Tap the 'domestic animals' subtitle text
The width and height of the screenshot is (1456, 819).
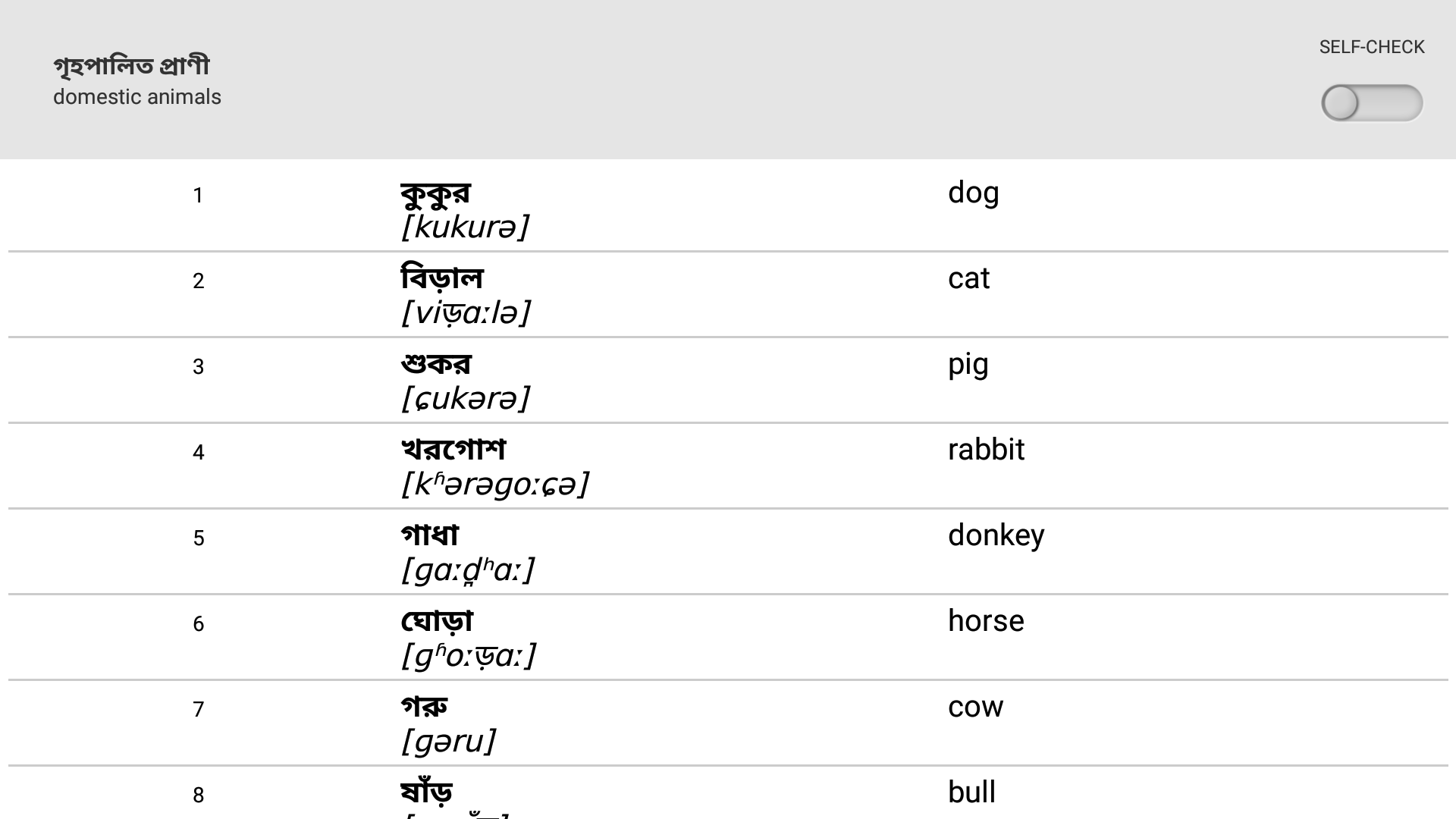pos(136,97)
